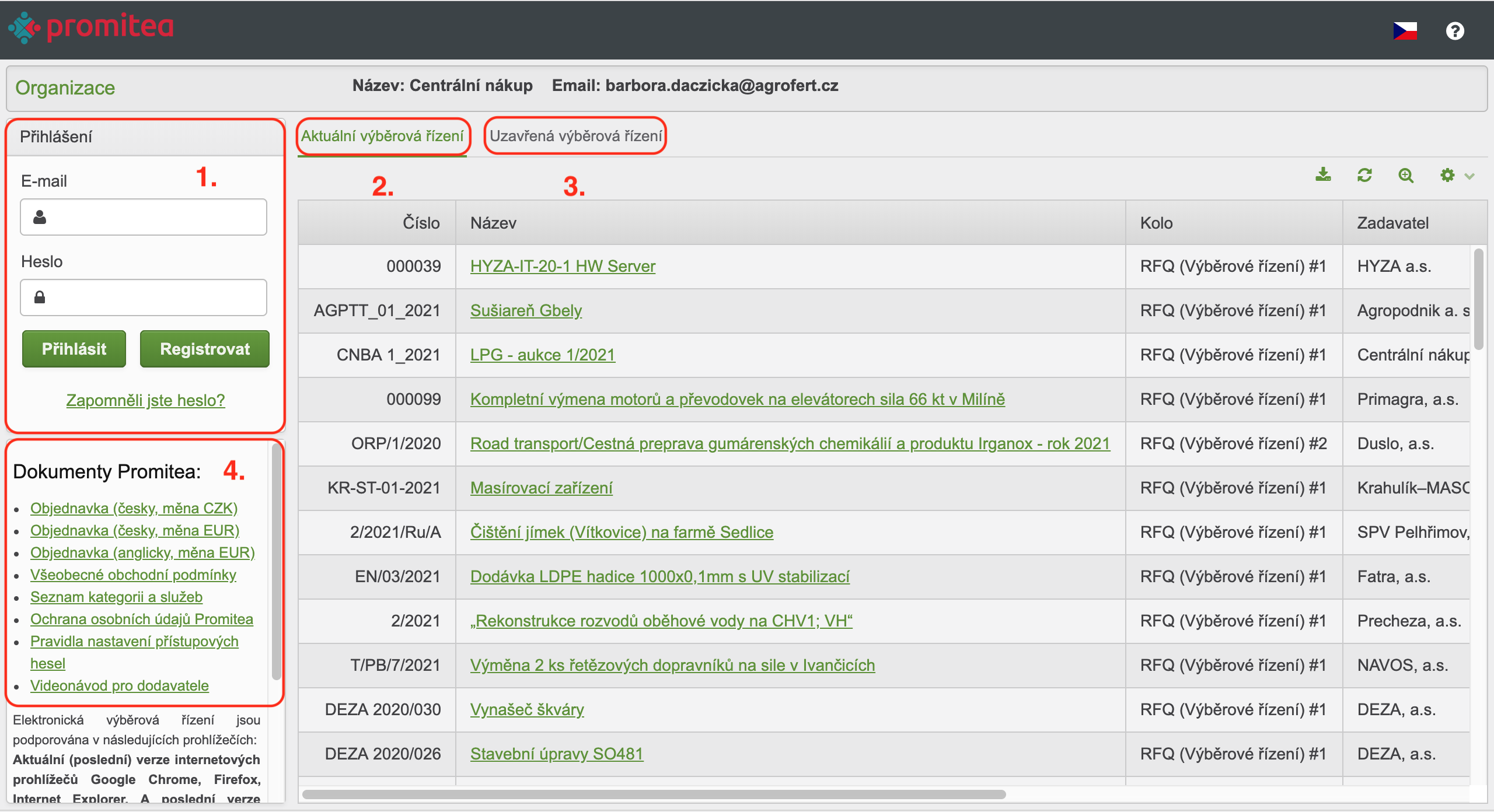This screenshot has width=1494, height=812.
Task: Open HYZA-IT-20-1 HW Server tender
Action: pos(563,266)
